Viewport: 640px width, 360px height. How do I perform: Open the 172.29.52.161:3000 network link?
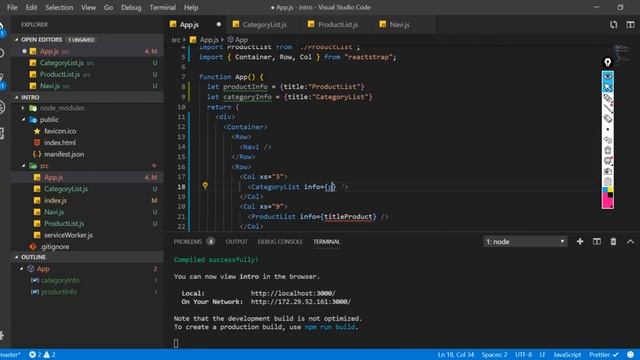pos(301,302)
